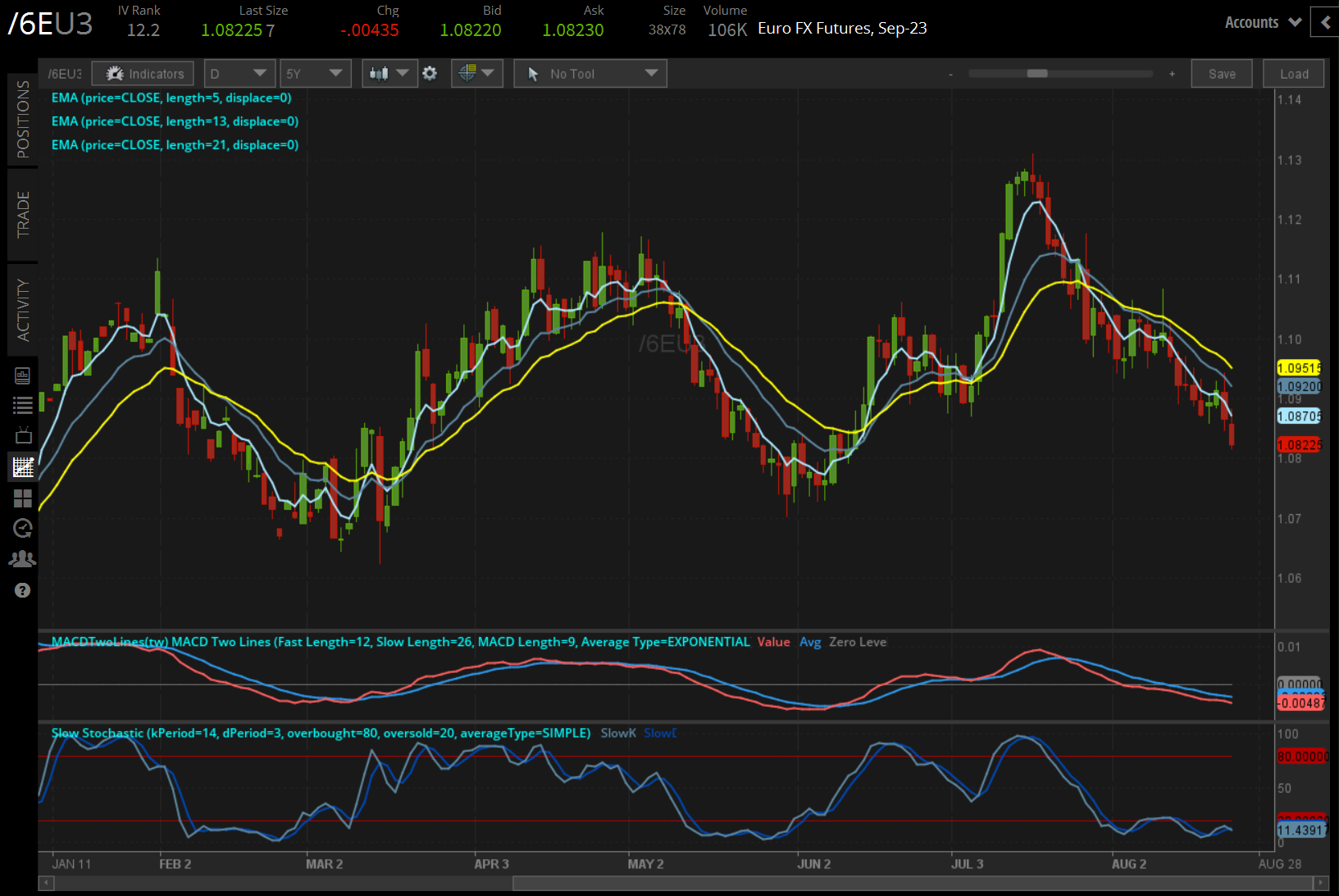Click the clock history icon
Viewport: 1339px width, 896px height.
pos(23,528)
